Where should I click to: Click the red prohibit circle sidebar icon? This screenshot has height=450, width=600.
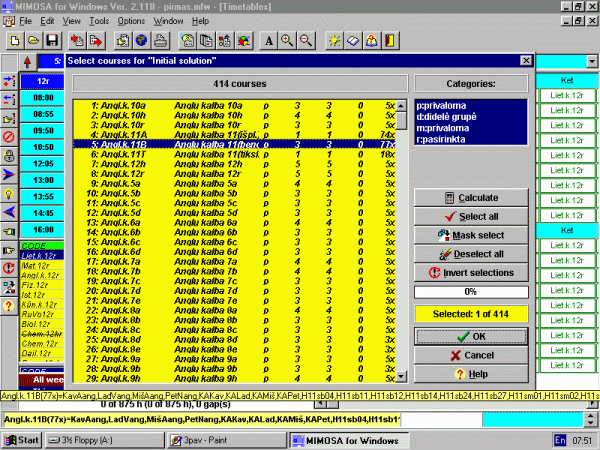[10, 134]
